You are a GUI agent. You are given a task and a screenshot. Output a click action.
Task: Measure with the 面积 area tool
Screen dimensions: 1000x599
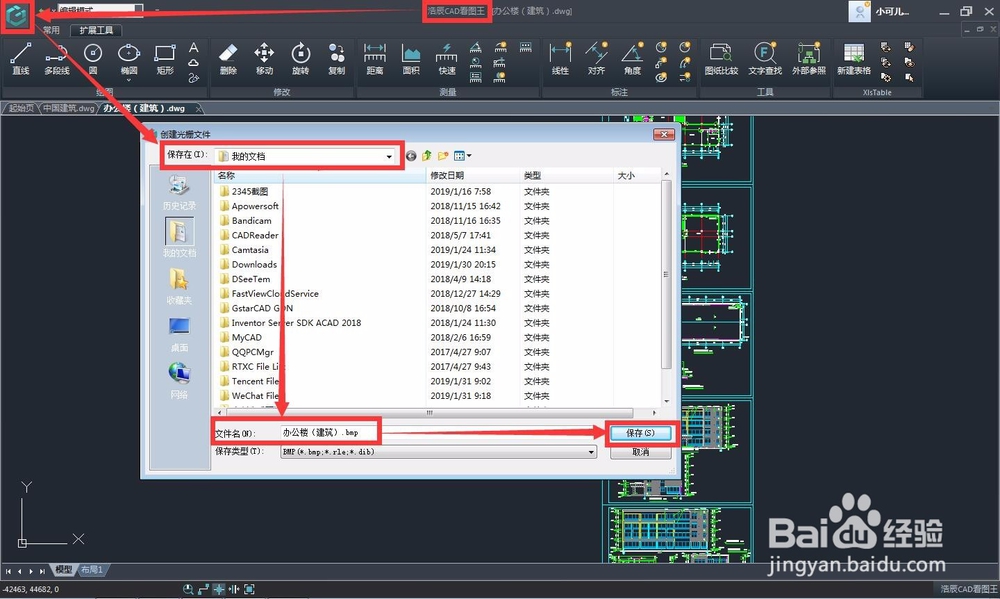point(411,59)
